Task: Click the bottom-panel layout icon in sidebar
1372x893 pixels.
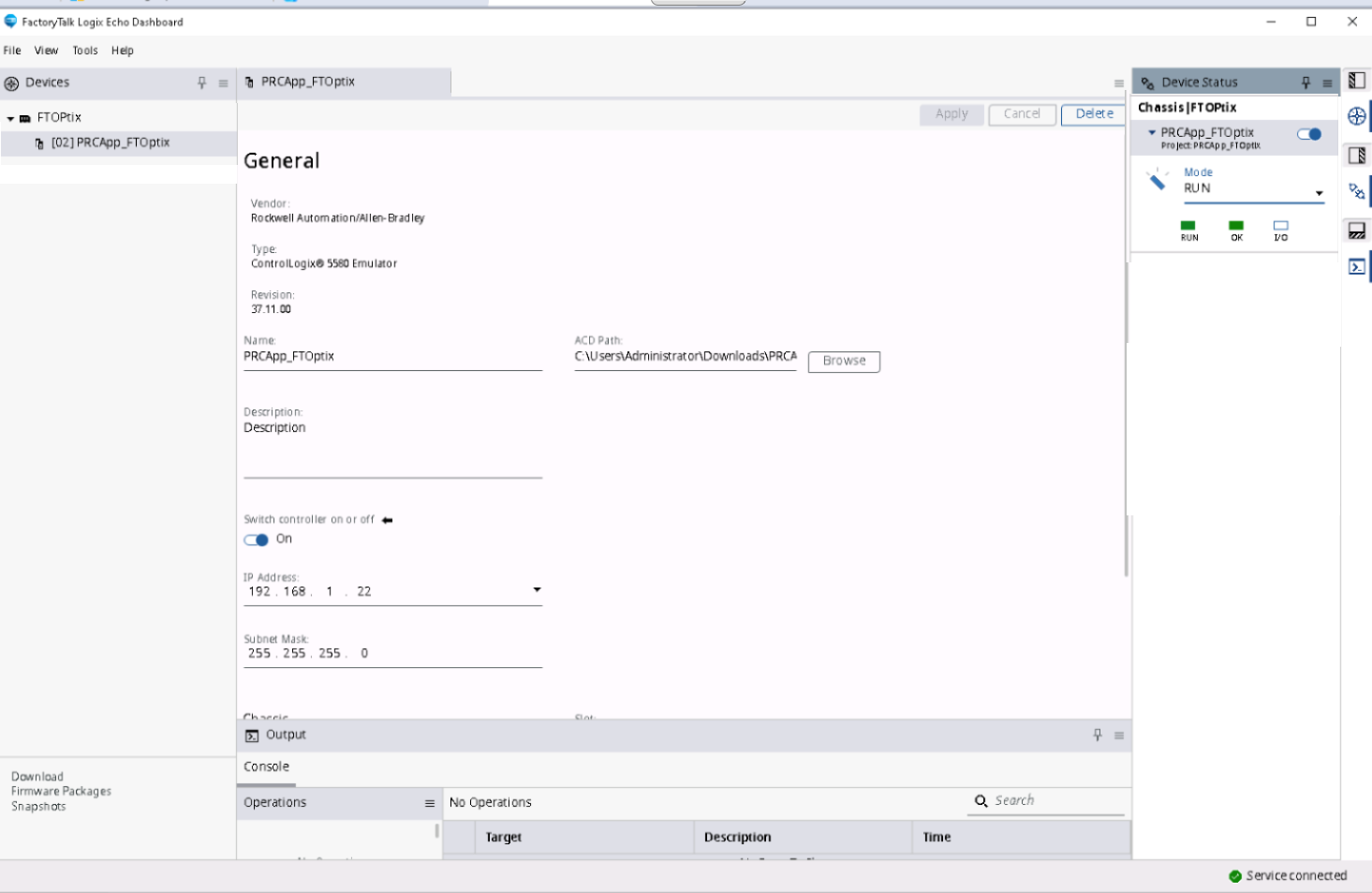Action: coord(1356,231)
